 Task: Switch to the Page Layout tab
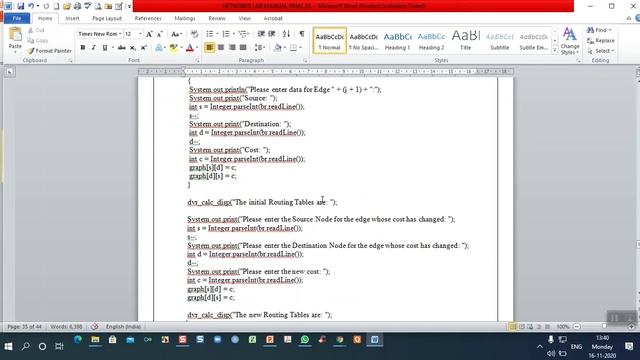[107, 18]
